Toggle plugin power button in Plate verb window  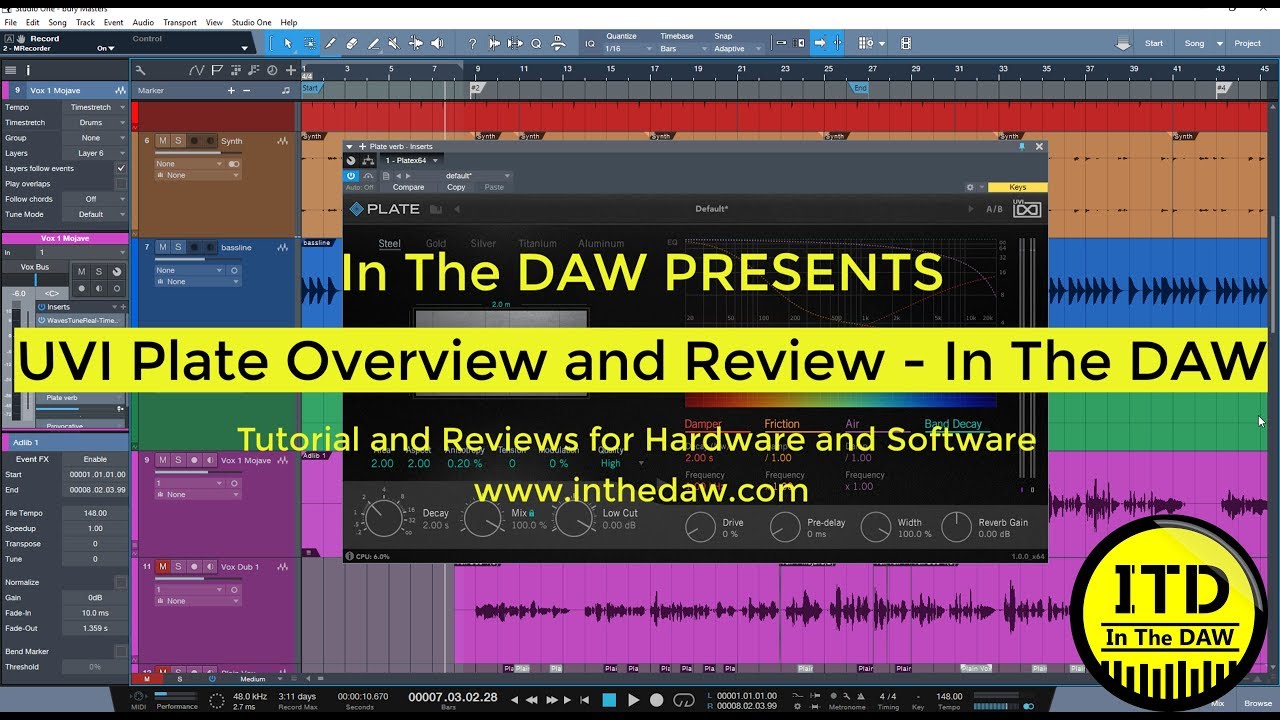click(x=351, y=176)
